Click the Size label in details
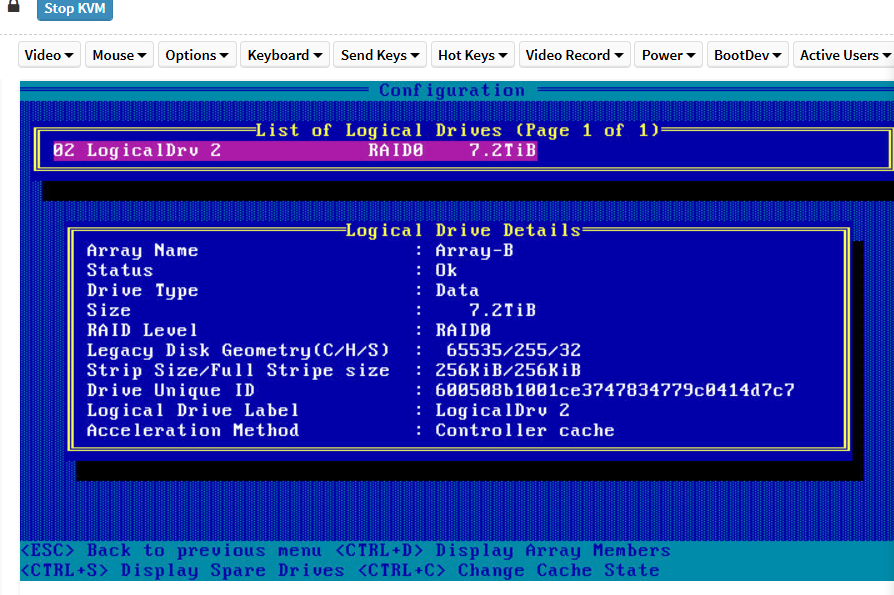 [109, 311]
